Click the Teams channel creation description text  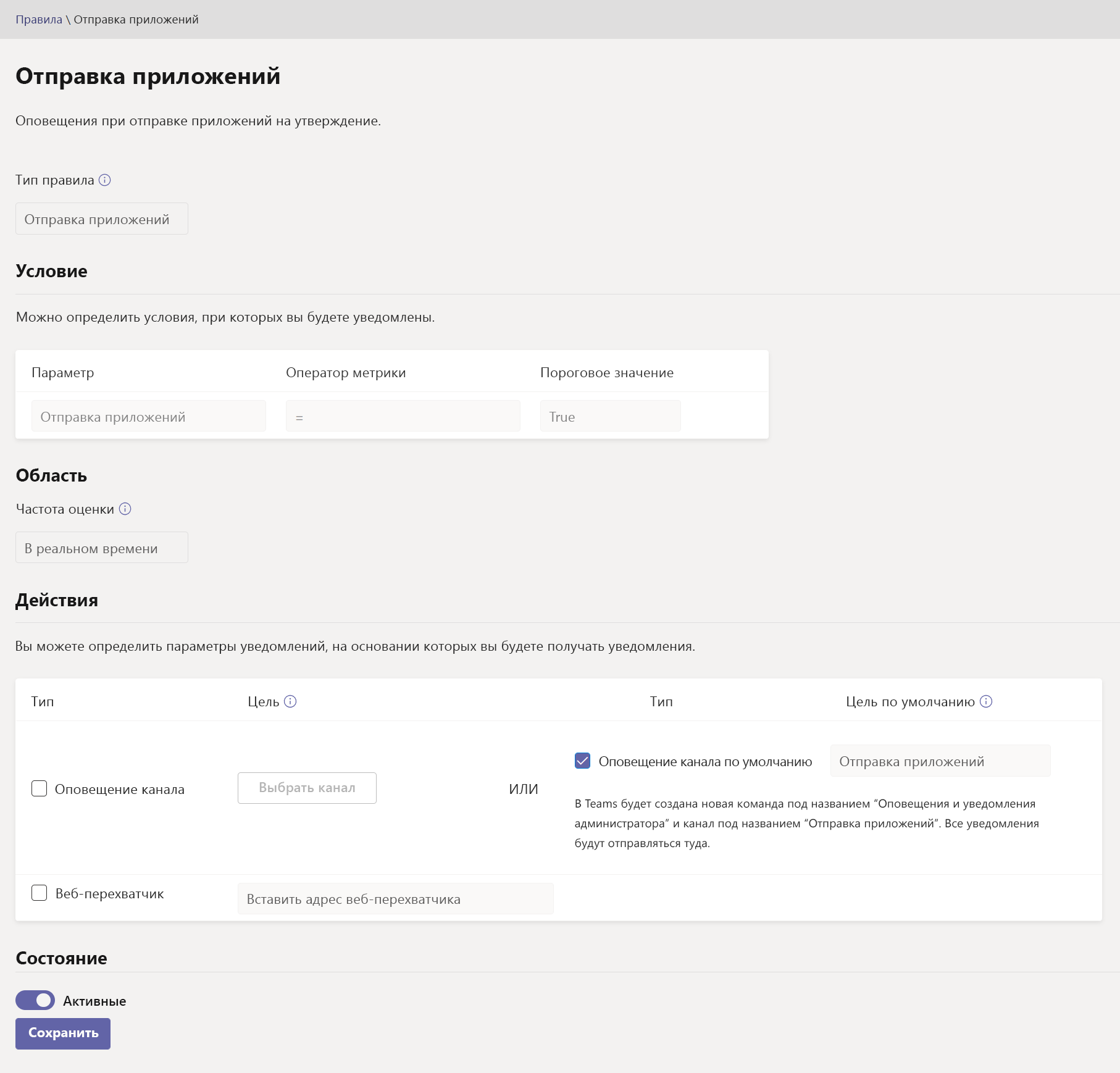807,824
